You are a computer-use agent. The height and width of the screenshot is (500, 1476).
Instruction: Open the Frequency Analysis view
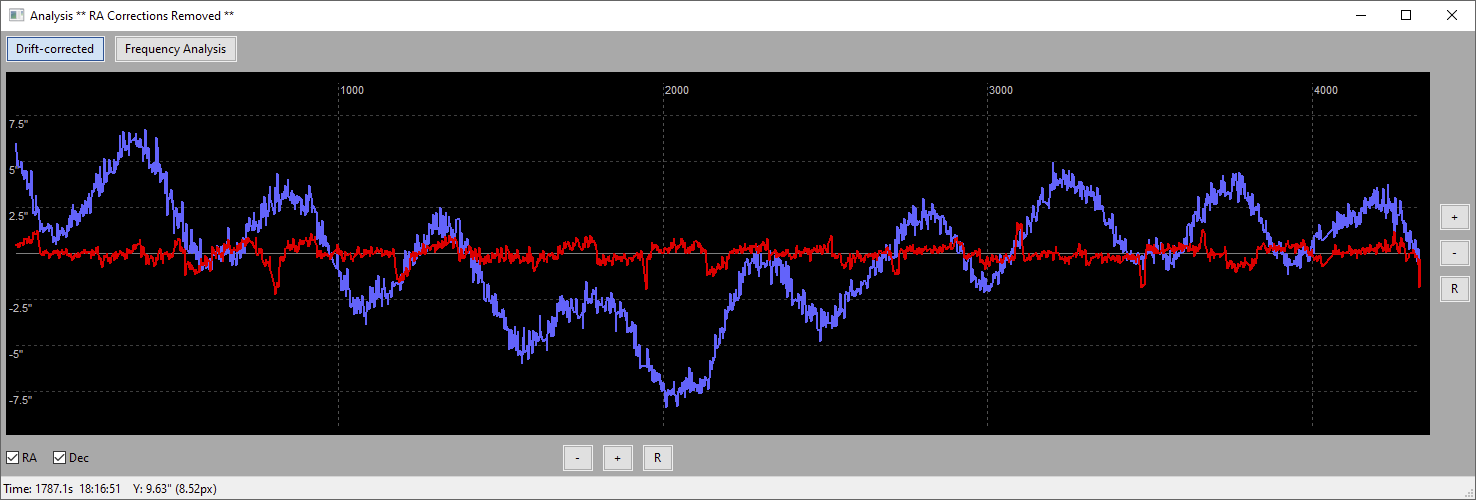pyautogui.click(x=175, y=49)
